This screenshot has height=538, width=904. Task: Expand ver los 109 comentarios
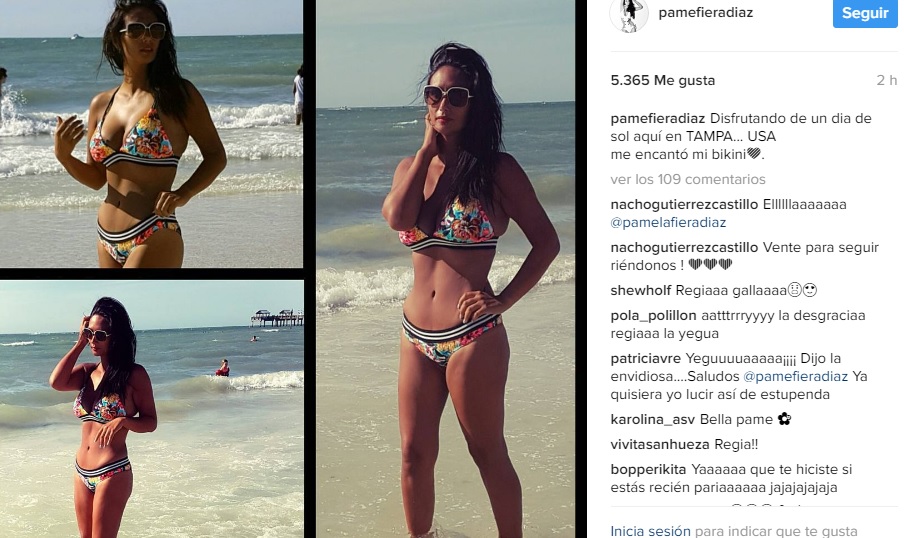point(688,179)
